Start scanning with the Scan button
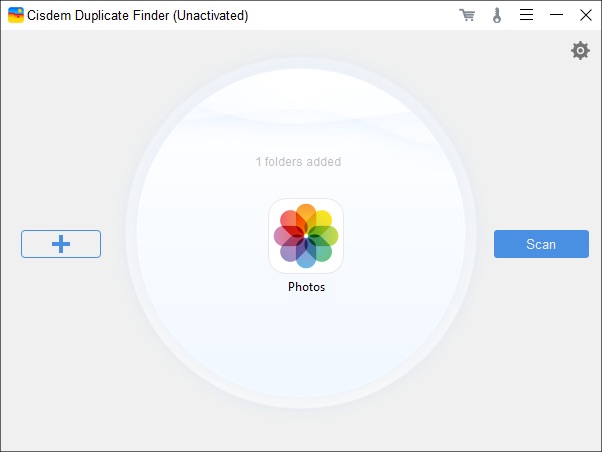This screenshot has height=452, width=602. 541,244
